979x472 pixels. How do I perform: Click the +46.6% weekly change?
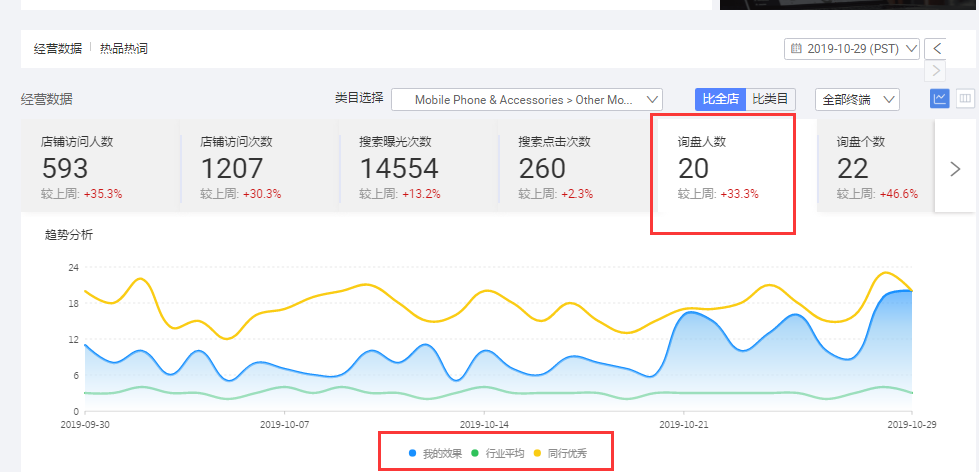[899, 194]
